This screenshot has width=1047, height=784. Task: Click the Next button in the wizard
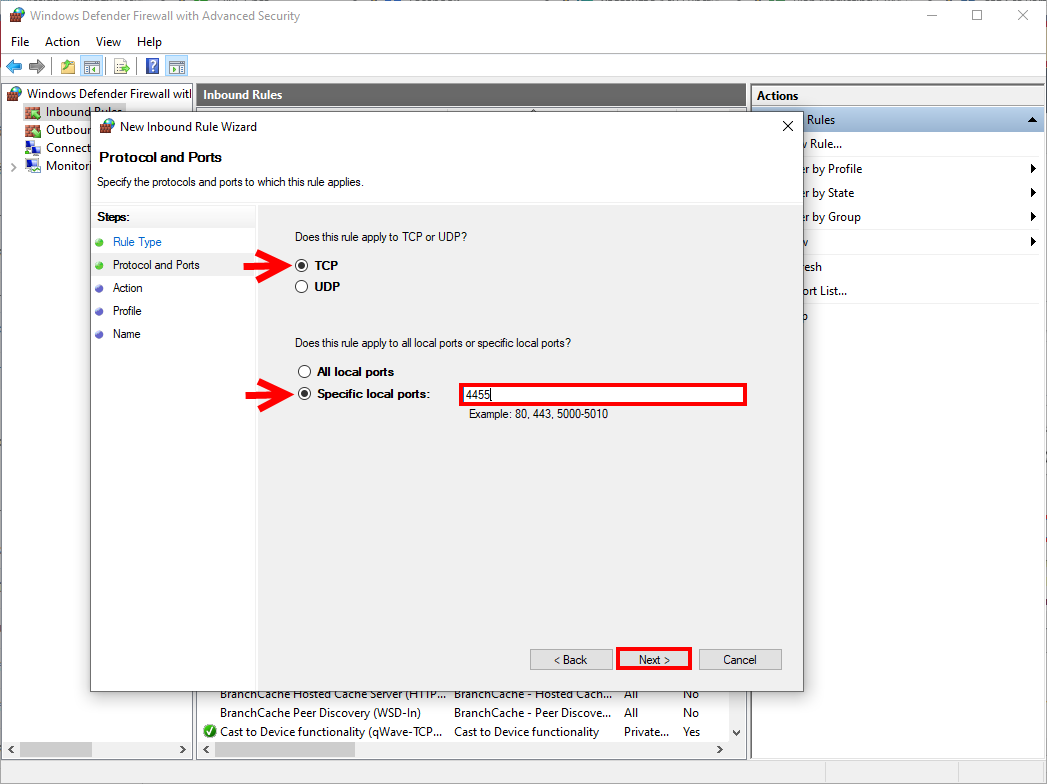(654, 660)
